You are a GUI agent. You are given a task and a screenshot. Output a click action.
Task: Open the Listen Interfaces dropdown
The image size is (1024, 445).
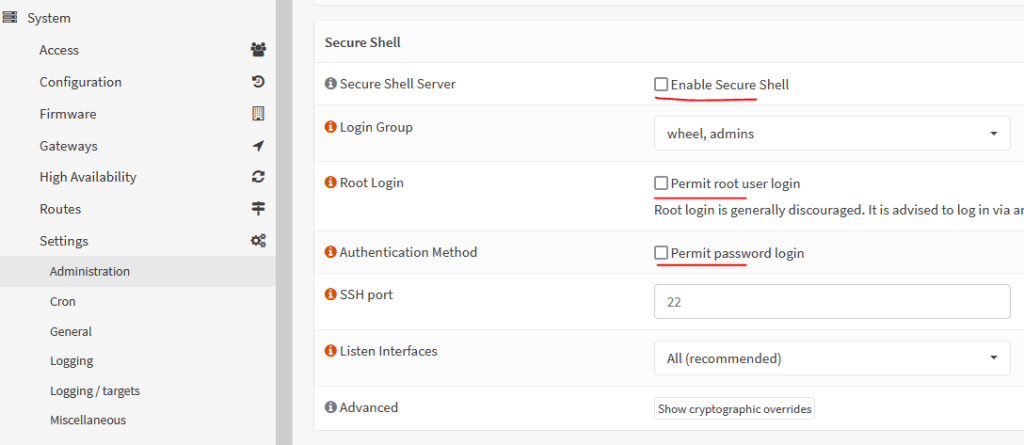tap(832, 358)
